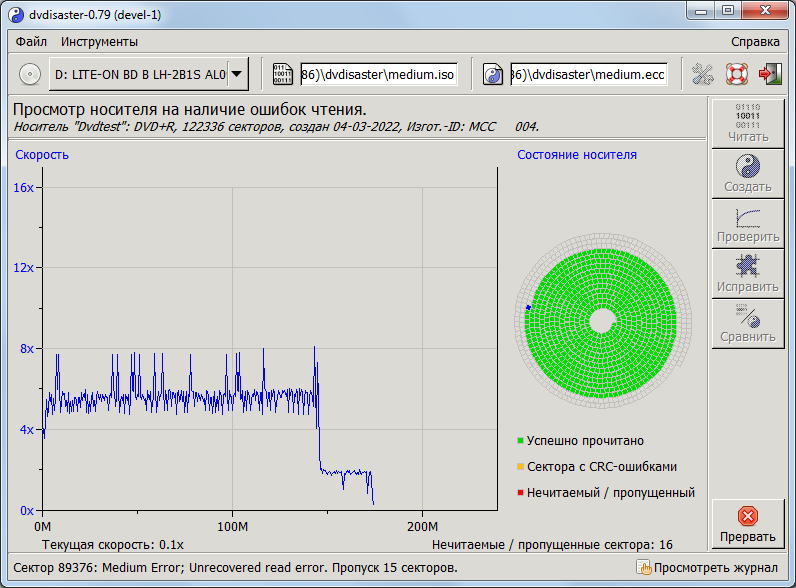Click the Читать button
The height and width of the screenshot is (588, 796).
point(747,123)
